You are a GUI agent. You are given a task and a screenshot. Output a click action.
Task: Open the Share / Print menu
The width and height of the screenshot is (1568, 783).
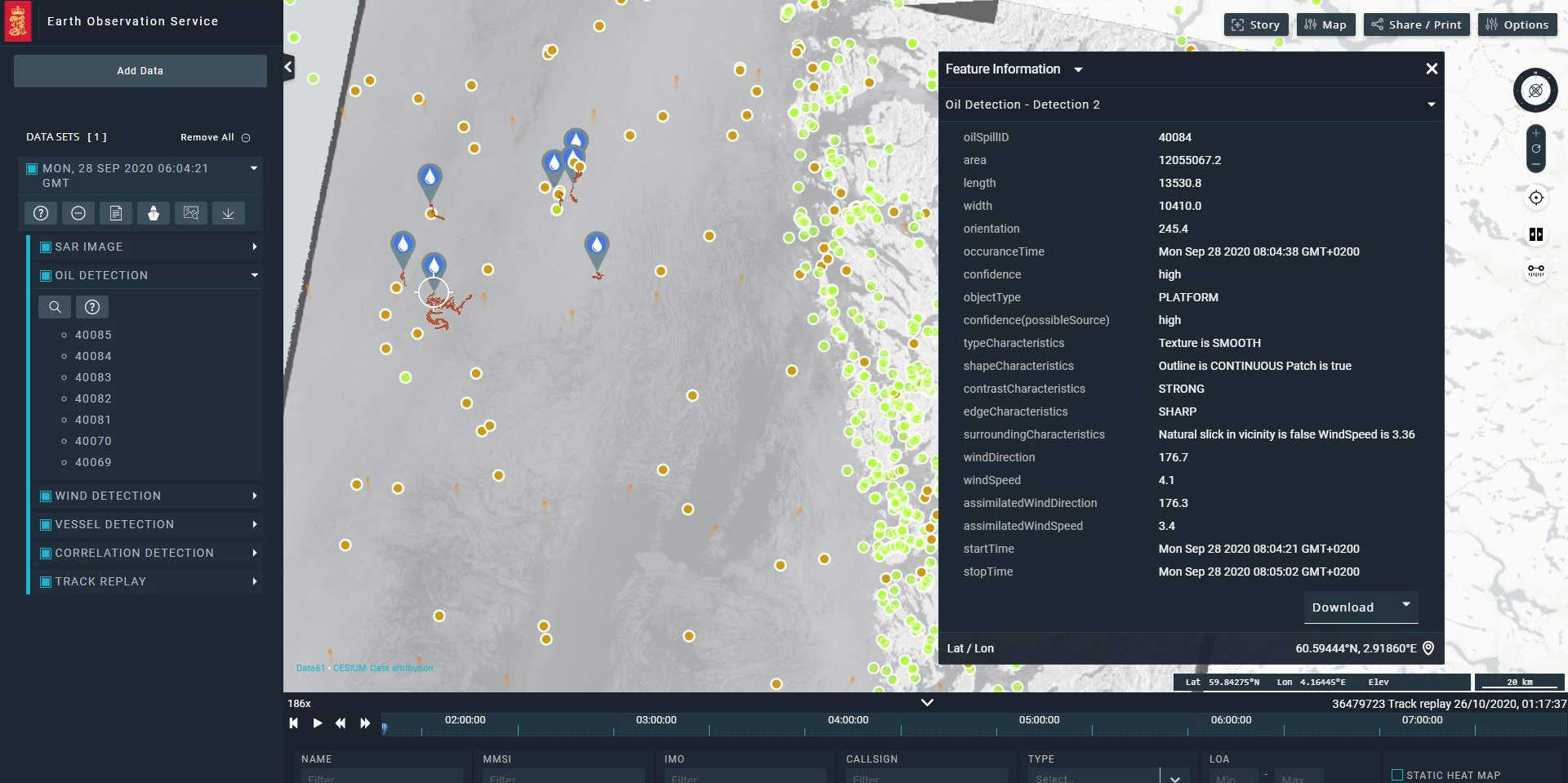coord(1416,24)
